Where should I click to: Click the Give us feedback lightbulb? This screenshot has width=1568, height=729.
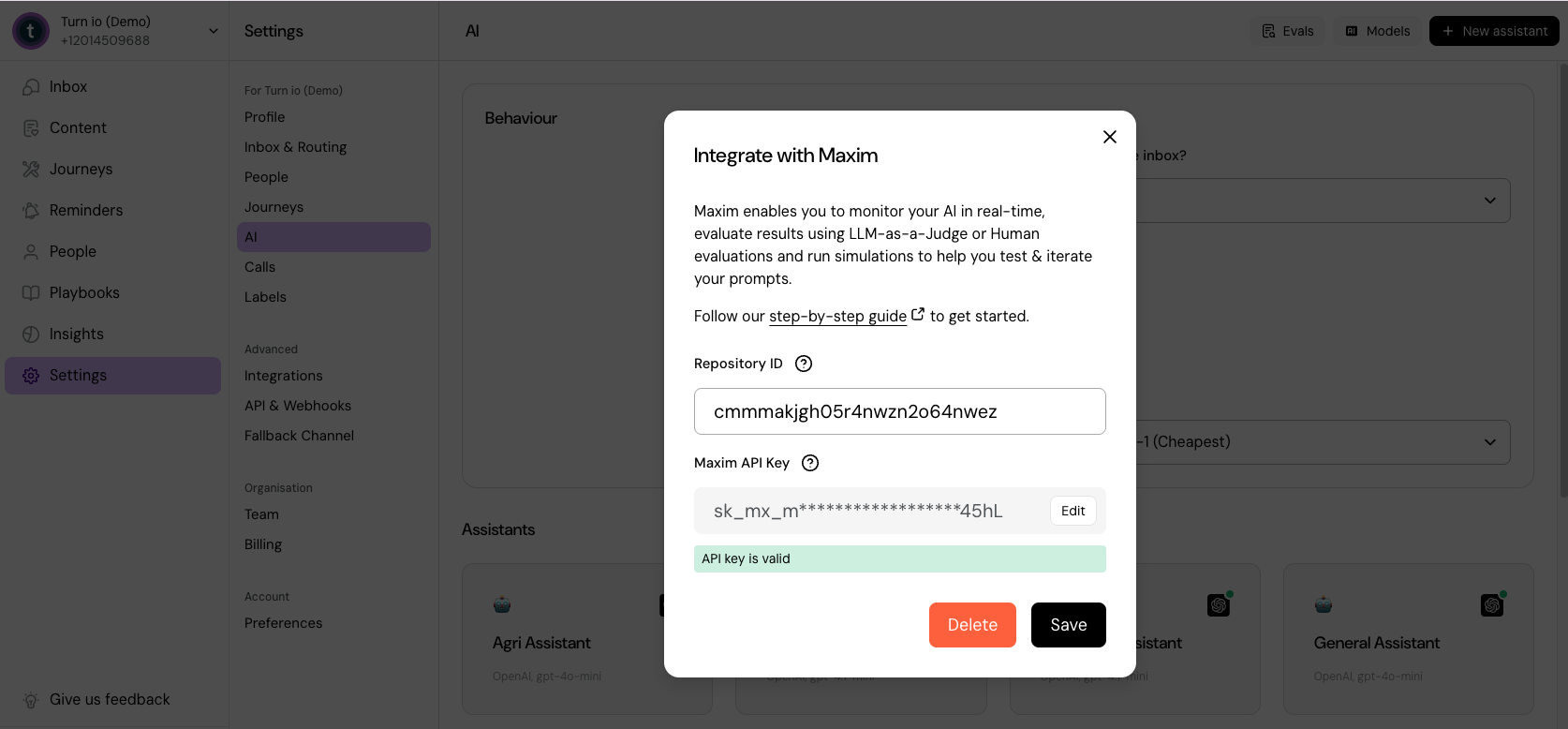[x=31, y=700]
